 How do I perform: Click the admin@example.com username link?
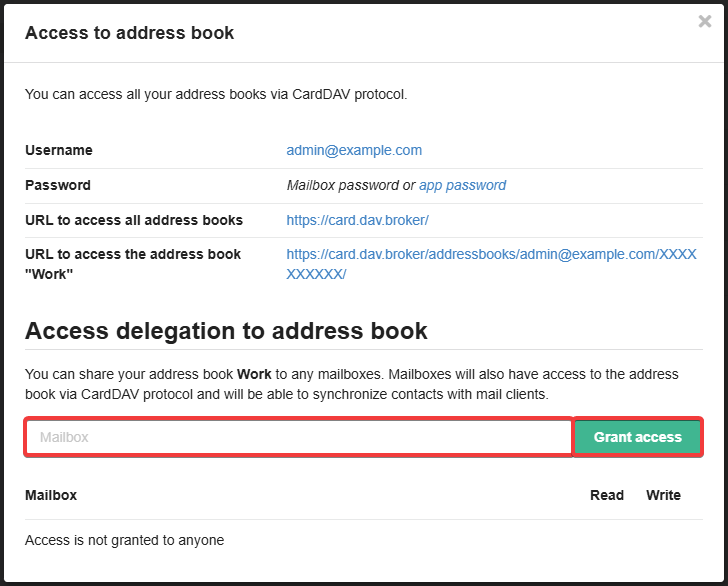[x=354, y=150]
